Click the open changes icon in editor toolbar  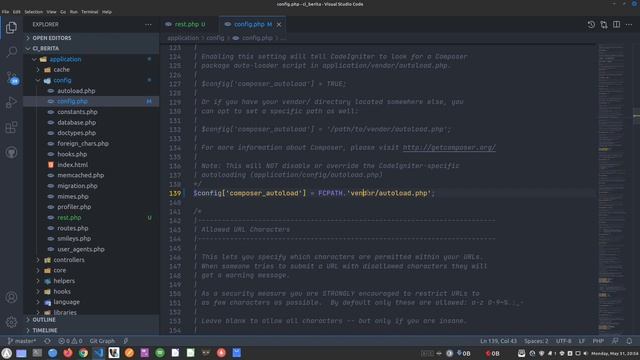point(604,24)
